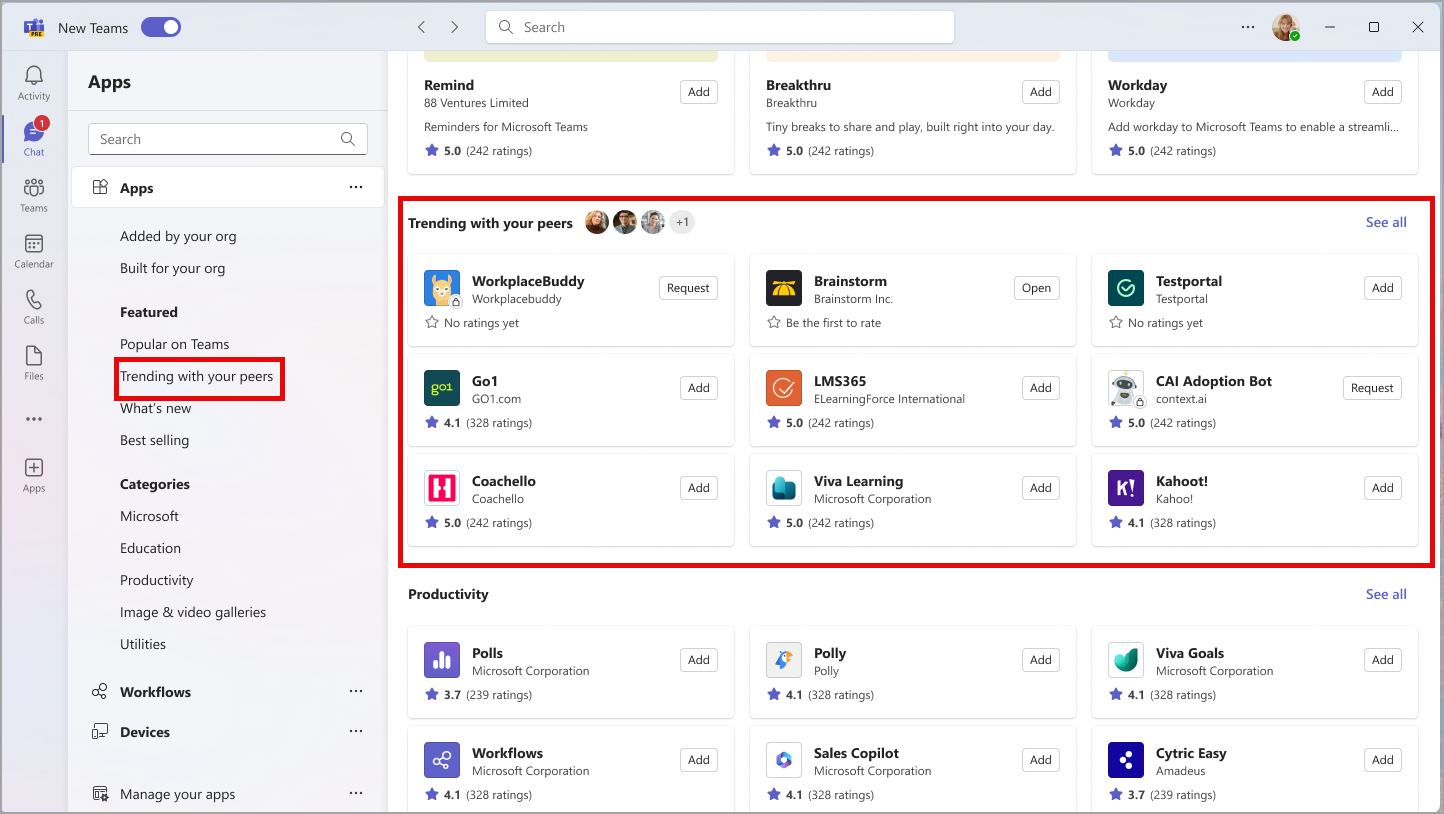Viewport: 1444px width, 814px height.
Task: Open the Utilities category
Action: click(x=143, y=644)
